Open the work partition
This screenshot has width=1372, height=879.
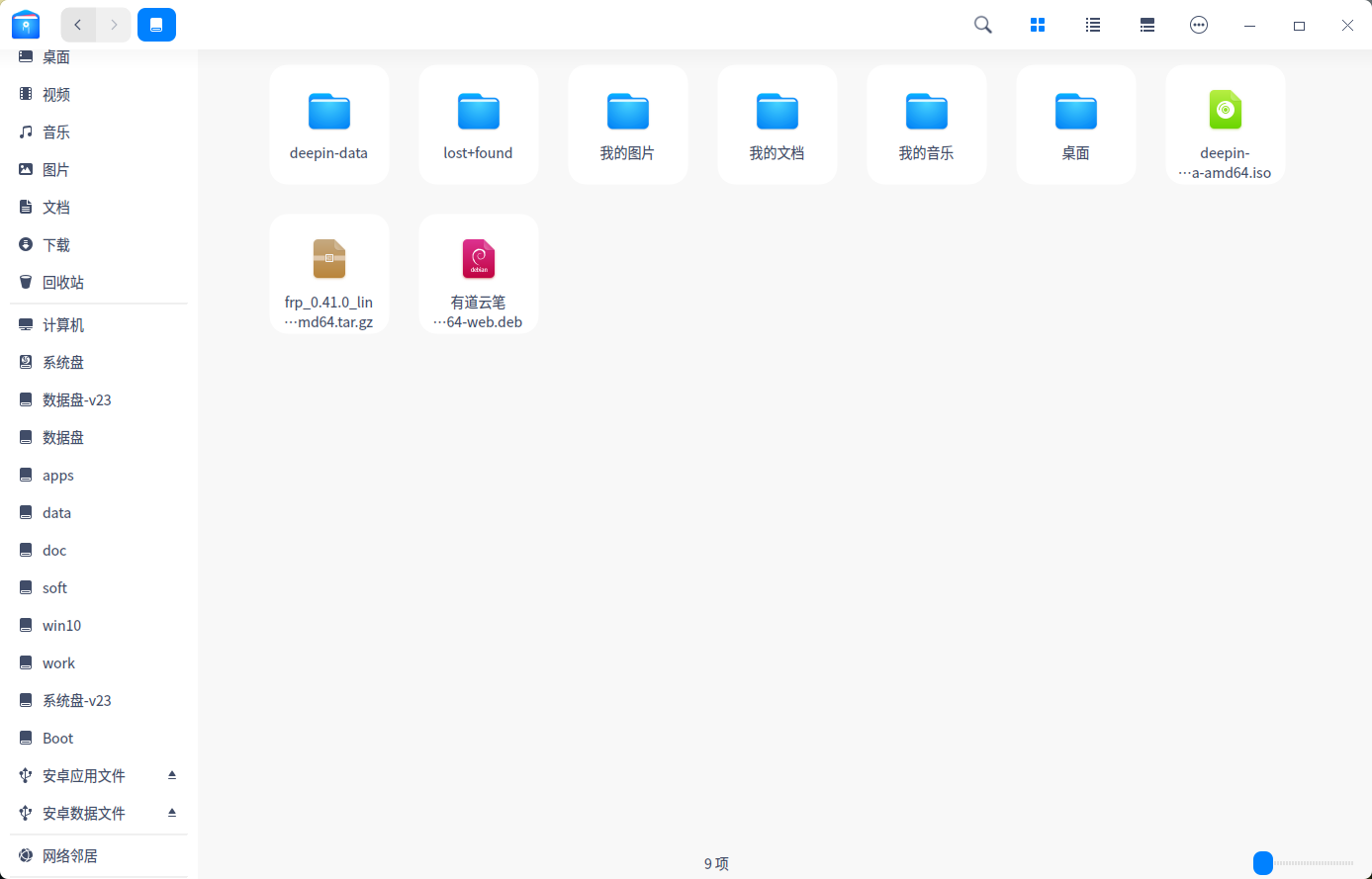(99, 663)
